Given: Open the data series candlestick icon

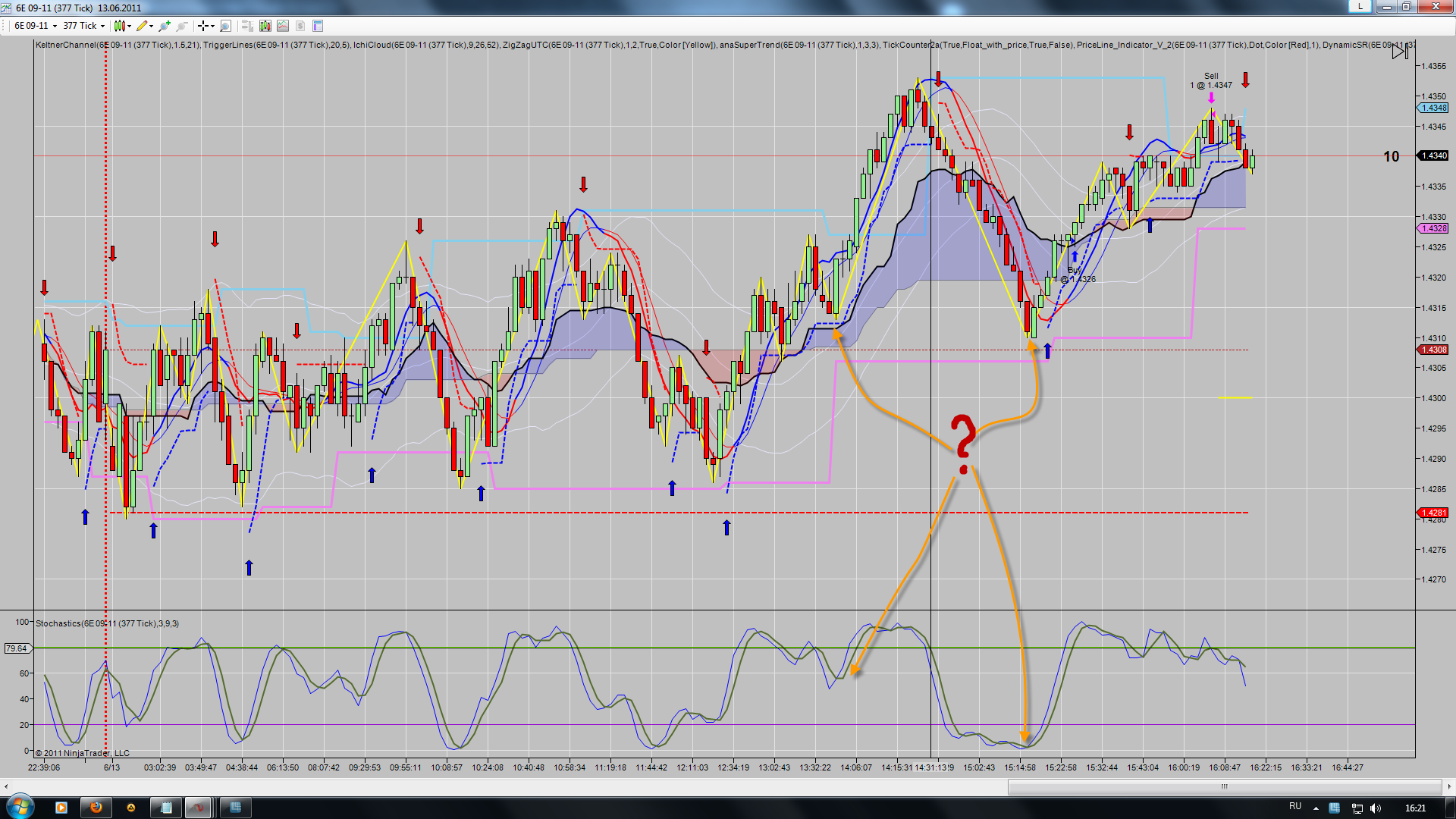Looking at the screenshot, I should pos(265,26).
